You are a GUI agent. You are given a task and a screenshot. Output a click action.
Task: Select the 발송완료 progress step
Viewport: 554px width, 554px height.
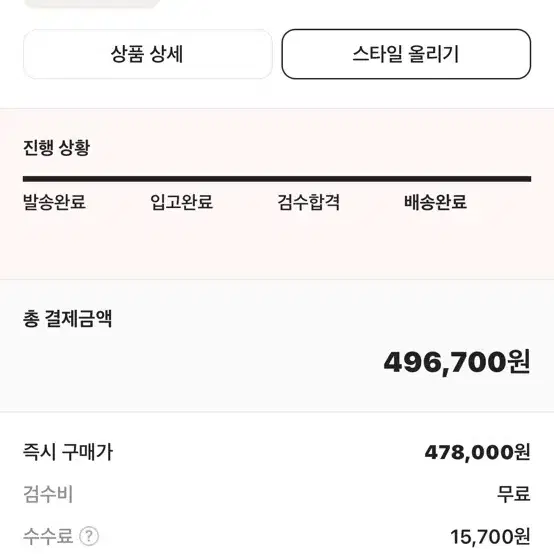[x=54, y=202]
